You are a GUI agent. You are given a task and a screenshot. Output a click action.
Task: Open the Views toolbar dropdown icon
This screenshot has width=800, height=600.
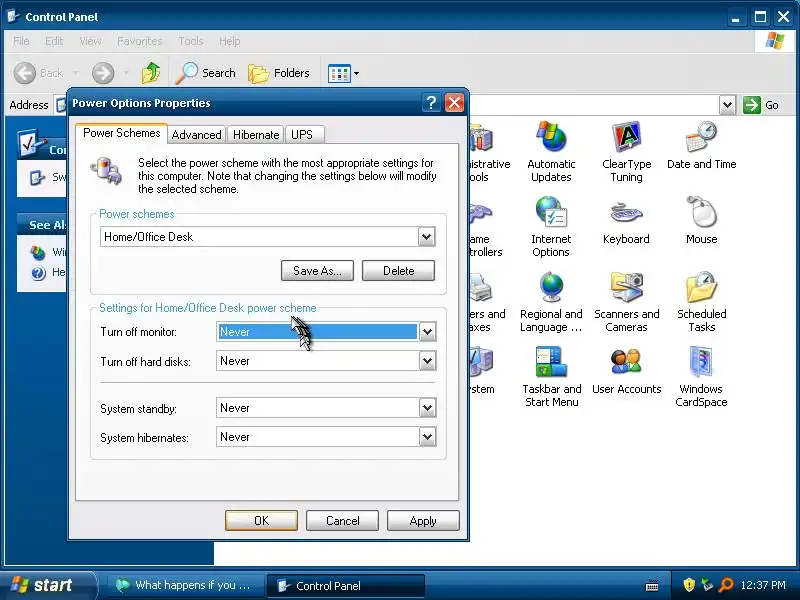(x=343, y=73)
